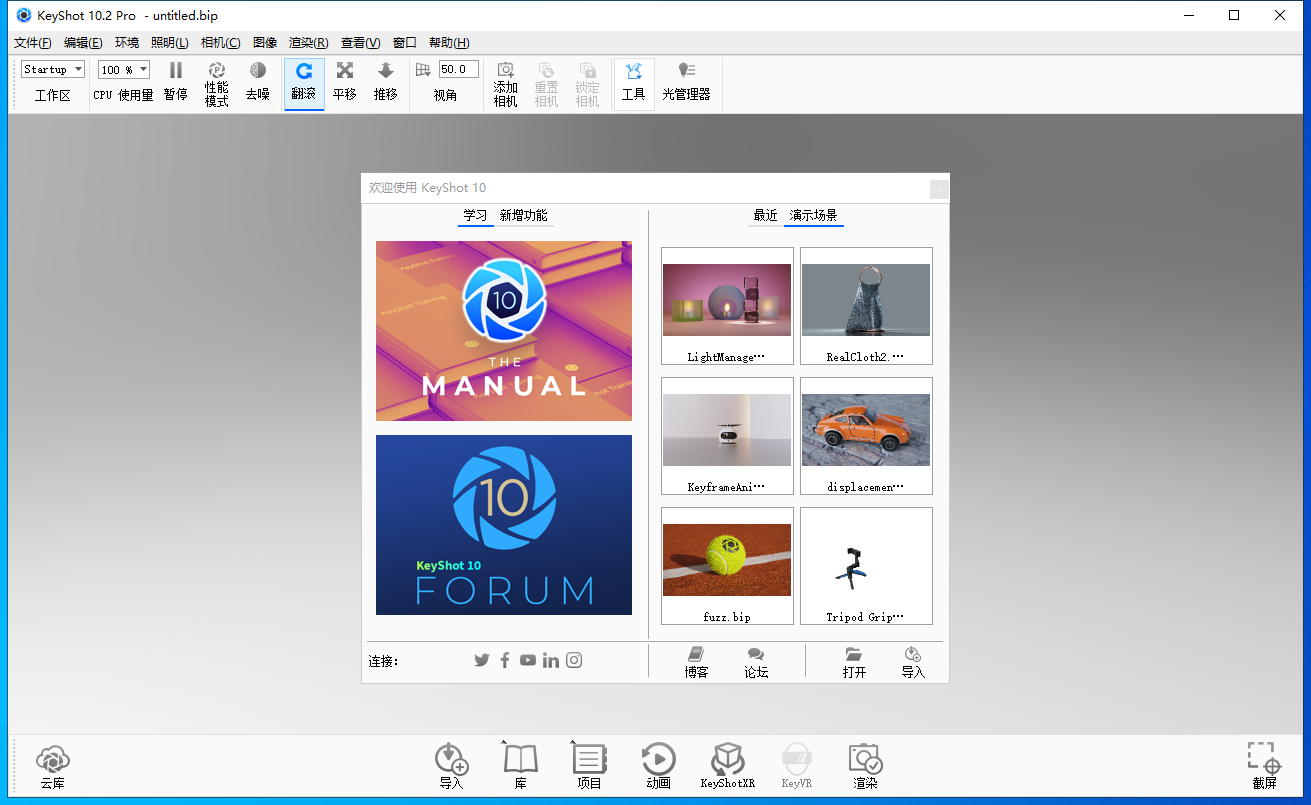Open the 论坛 forum button
1311x805 pixels.
tap(756, 662)
